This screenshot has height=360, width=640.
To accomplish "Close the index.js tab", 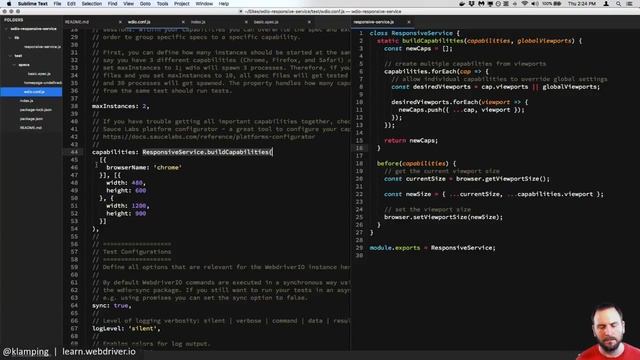I will [x=246, y=22].
